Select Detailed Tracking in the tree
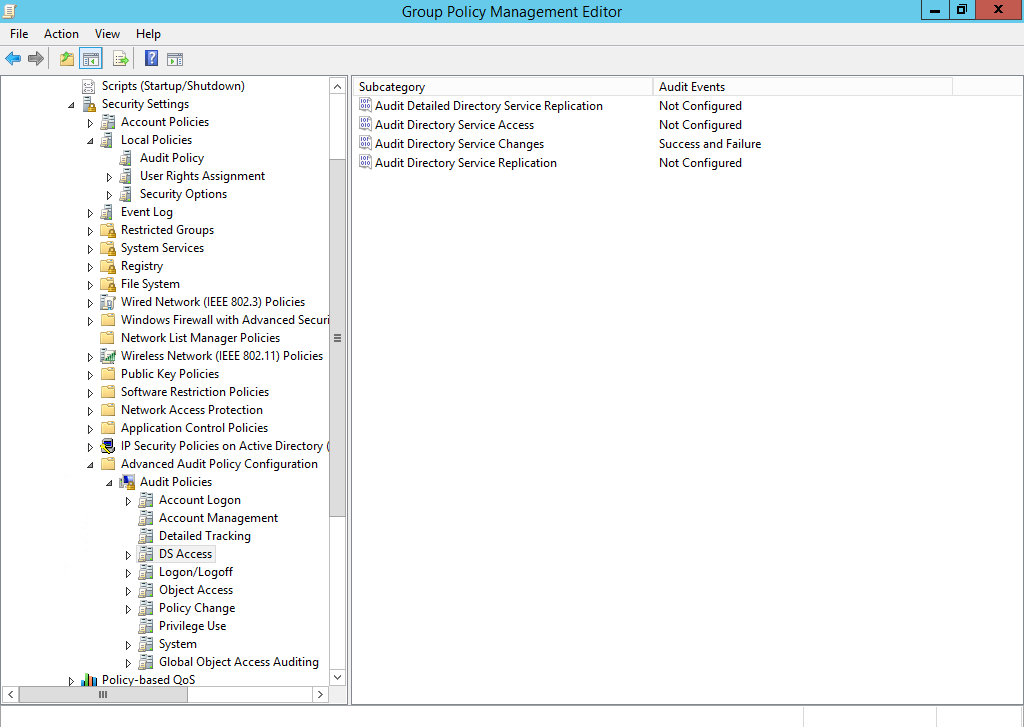This screenshot has width=1024, height=727. coord(204,536)
